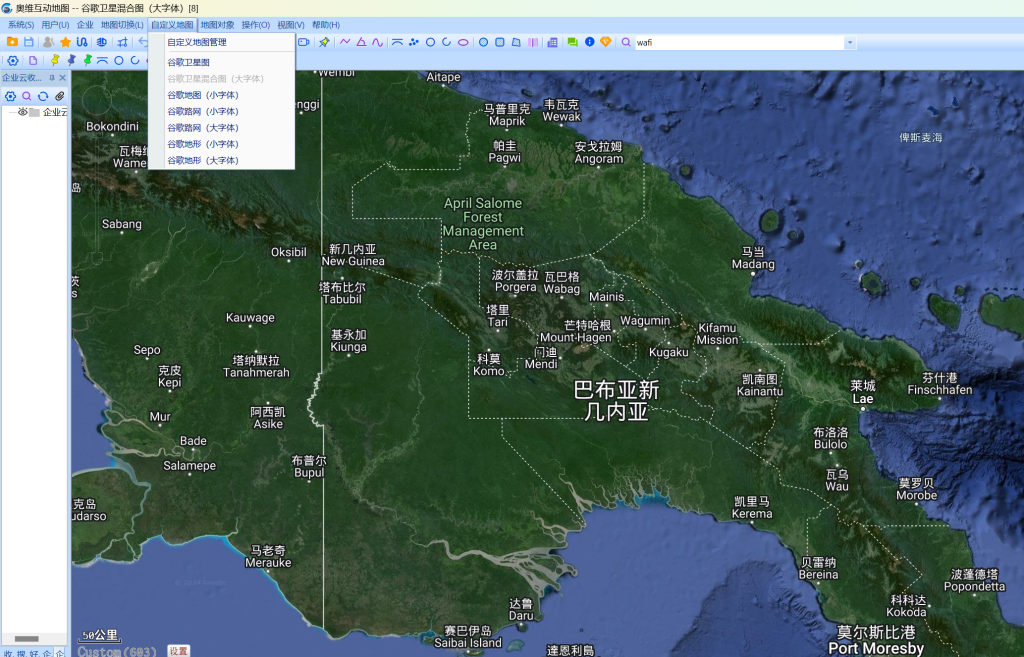Choose 谷歌卫星图 from the dropdown menu
The width and height of the screenshot is (1024, 657).
188,62
